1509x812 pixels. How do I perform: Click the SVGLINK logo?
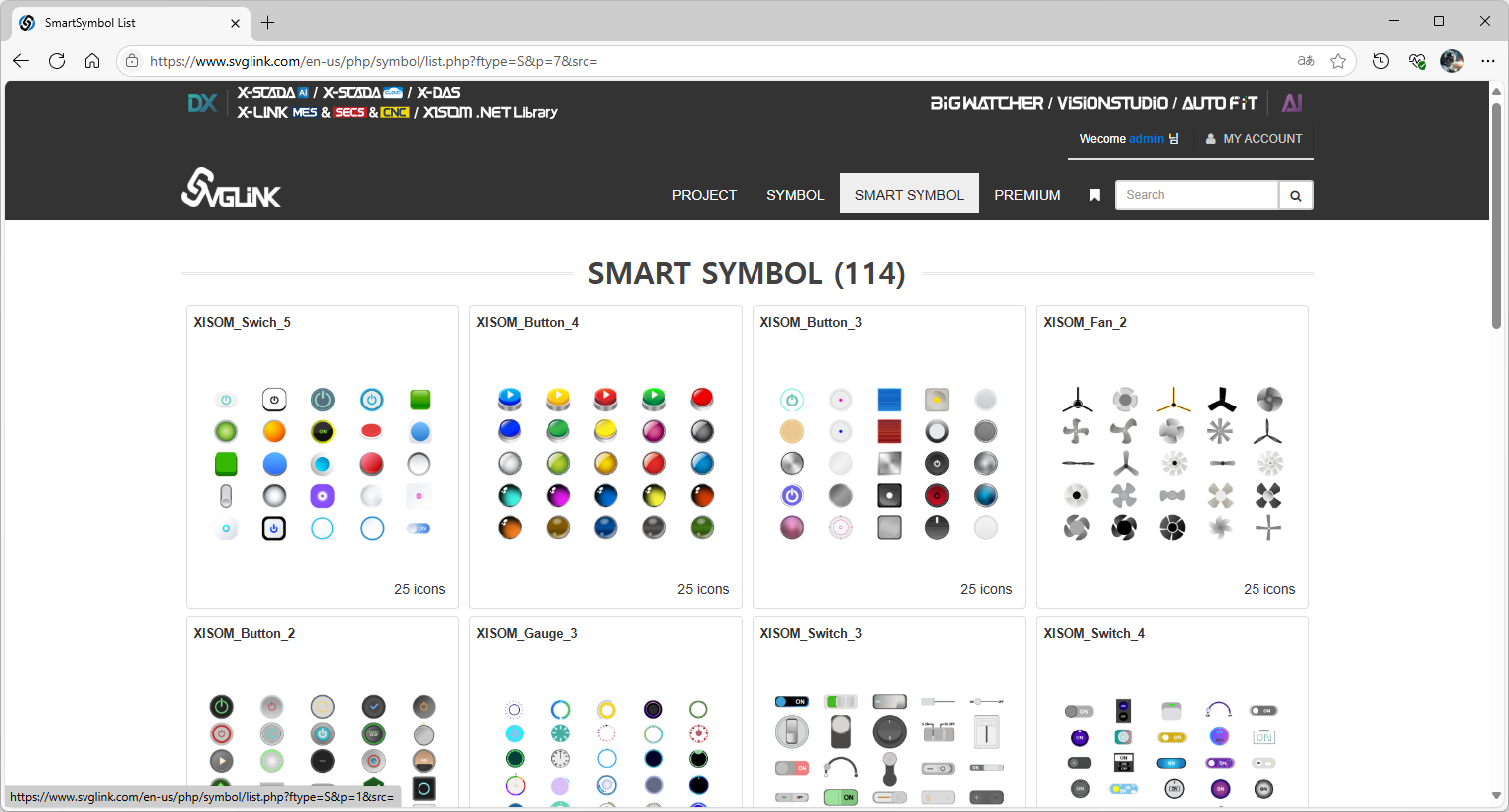[231, 188]
